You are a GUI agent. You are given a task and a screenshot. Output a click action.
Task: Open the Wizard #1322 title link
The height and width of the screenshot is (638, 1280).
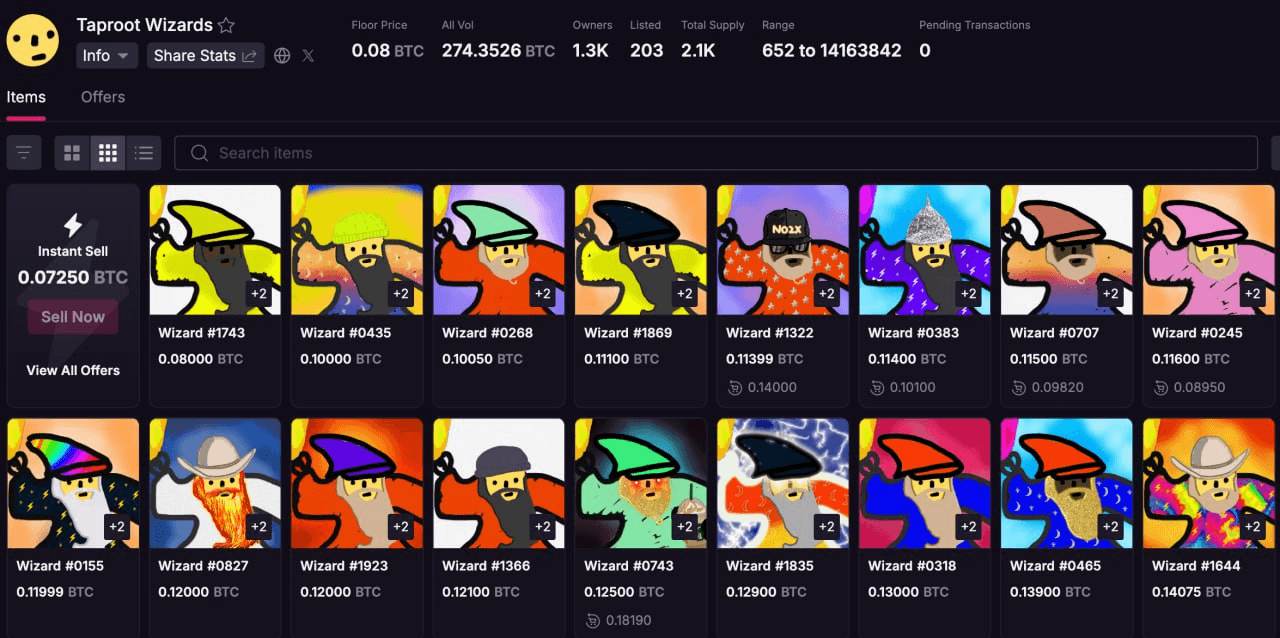770,333
